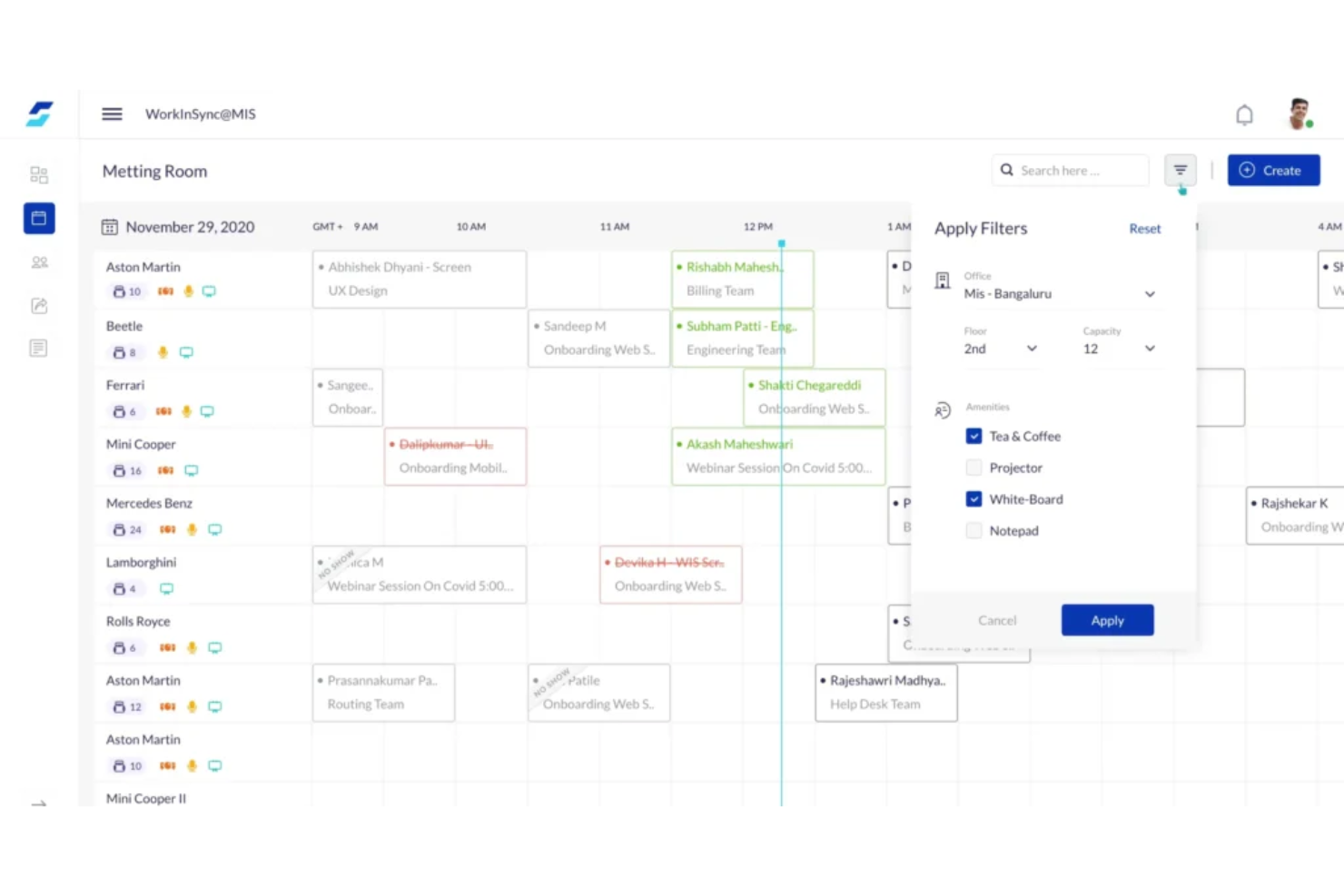Viewport: 1344px width, 896px height.
Task: Click the user profile avatar
Action: click(1299, 113)
